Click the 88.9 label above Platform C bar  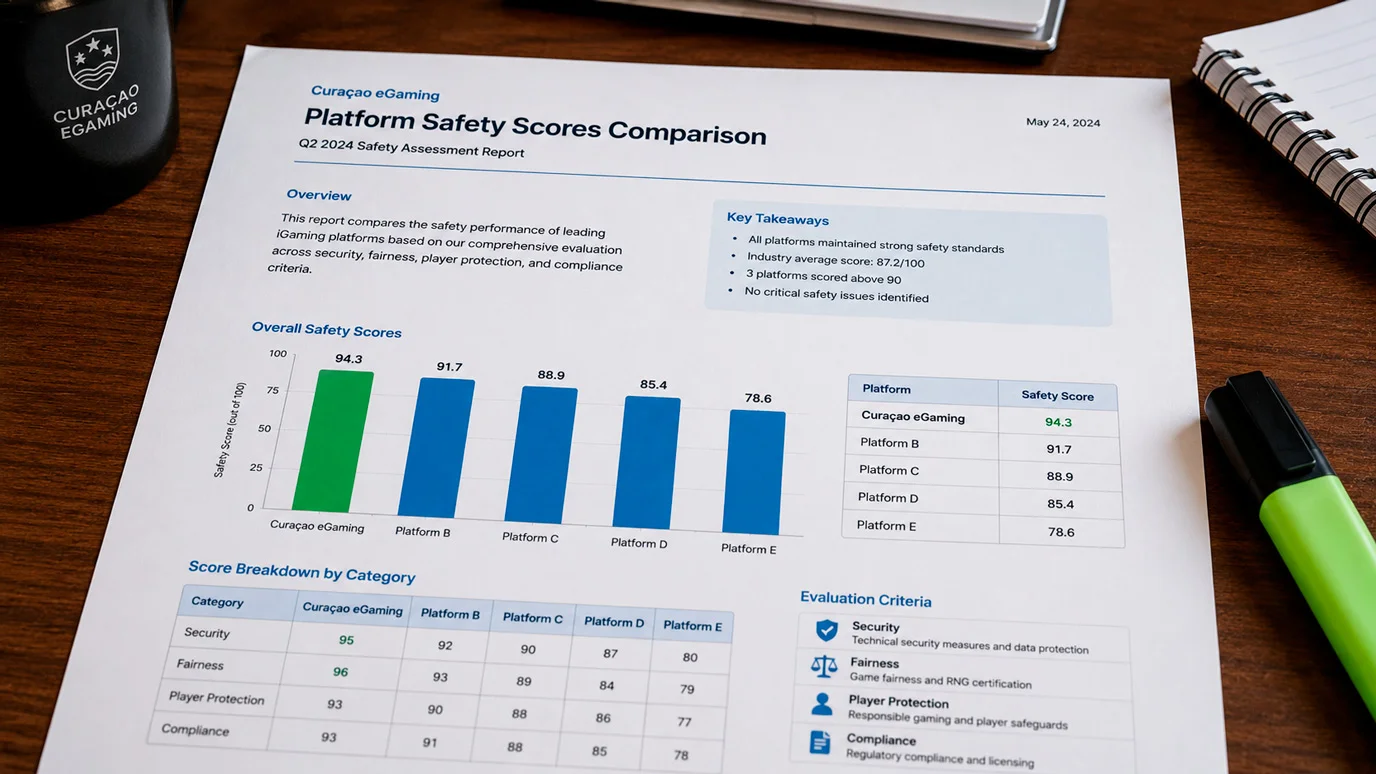point(551,375)
